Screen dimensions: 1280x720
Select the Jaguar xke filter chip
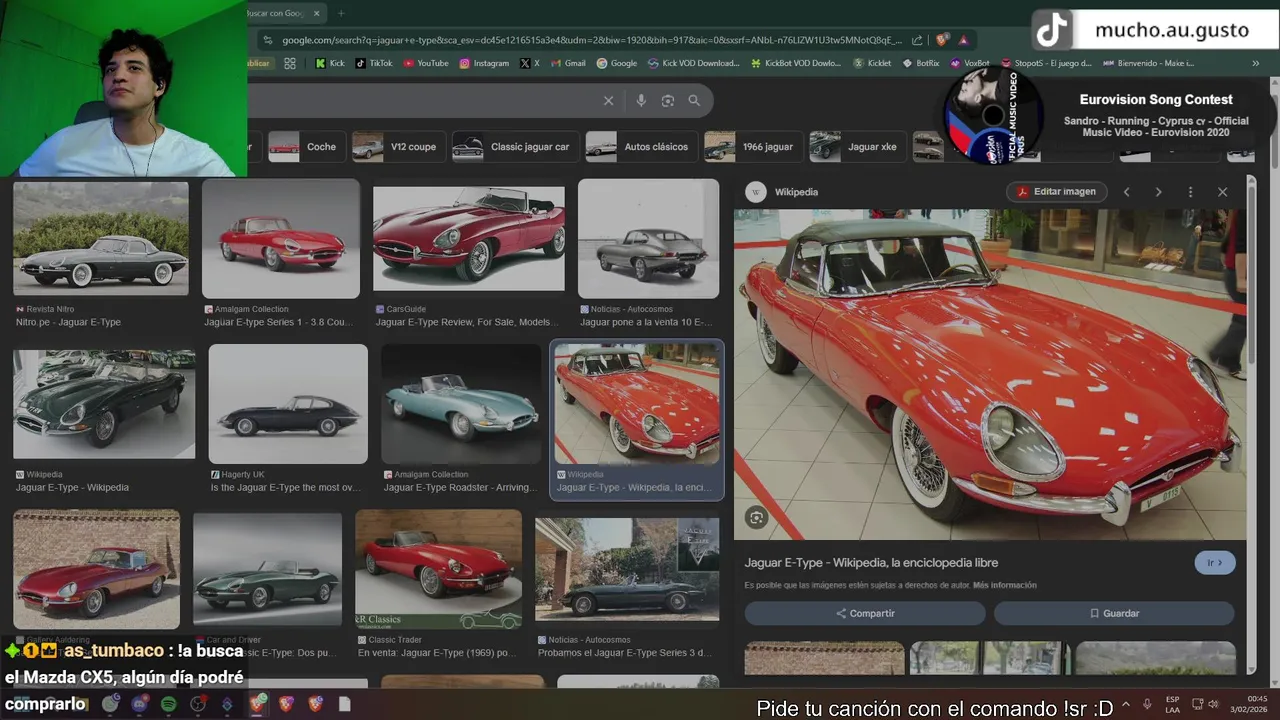coord(856,146)
